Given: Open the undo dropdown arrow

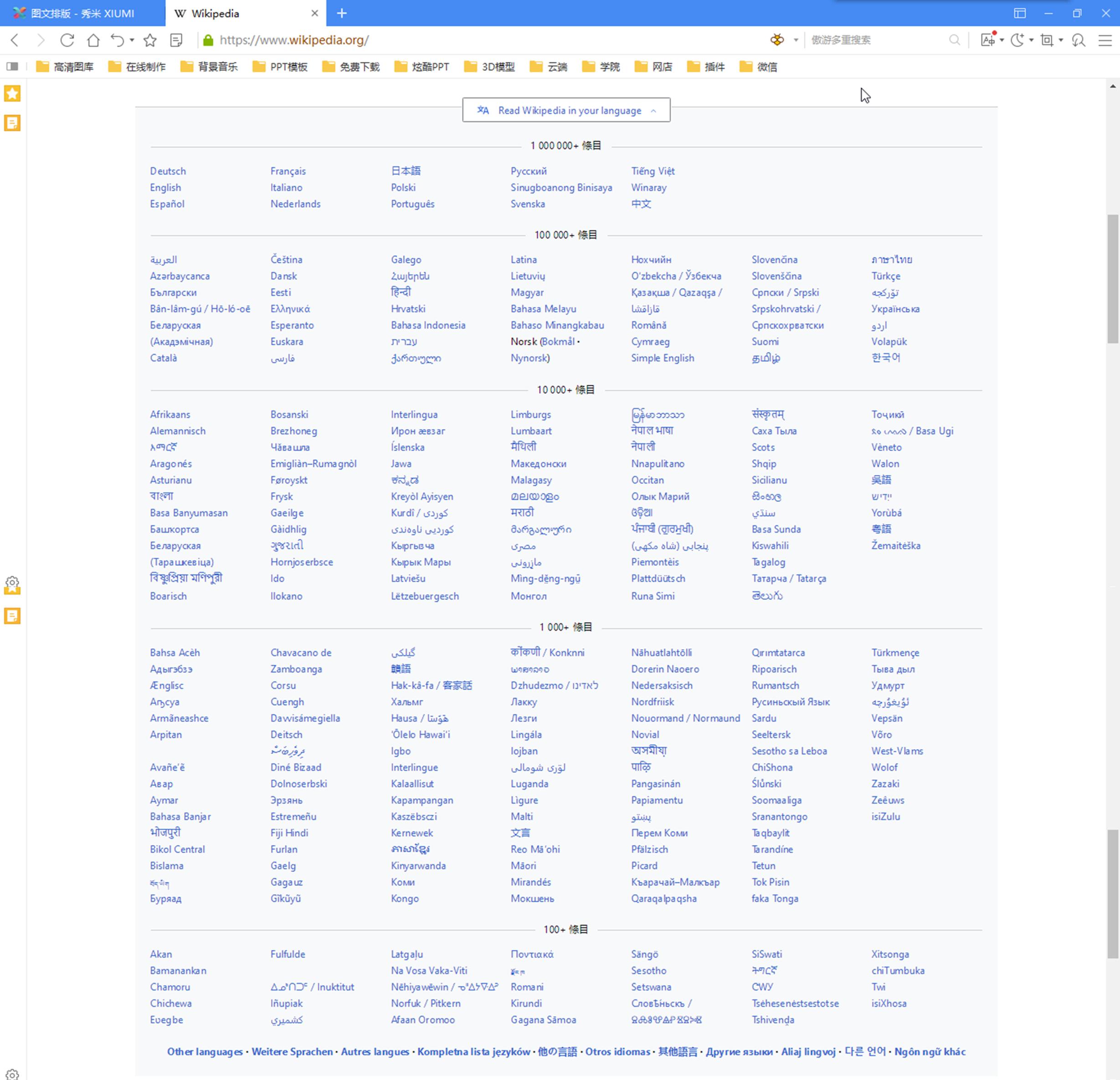Looking at the screenshot, I should point(132,40).
